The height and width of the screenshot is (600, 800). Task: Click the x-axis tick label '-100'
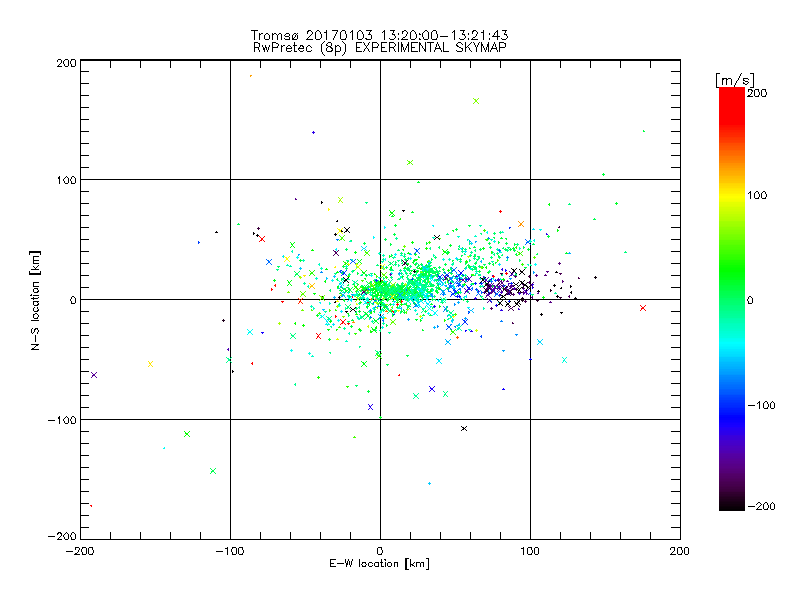click(x=230, y=552)
